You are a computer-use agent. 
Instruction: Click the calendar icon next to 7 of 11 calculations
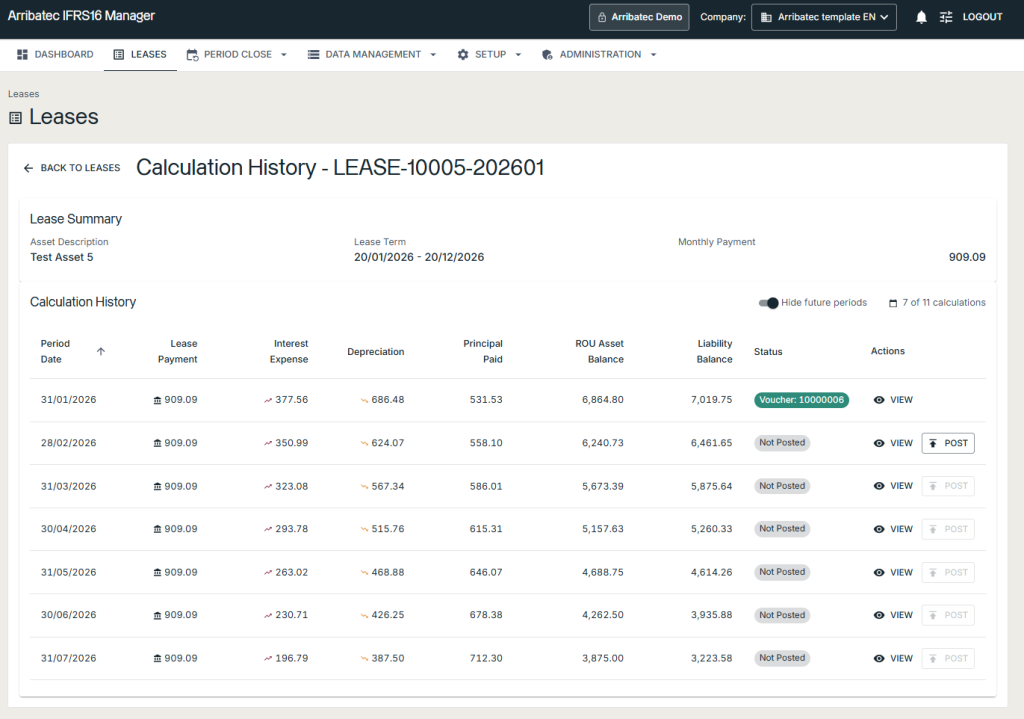tap(893, 303)
